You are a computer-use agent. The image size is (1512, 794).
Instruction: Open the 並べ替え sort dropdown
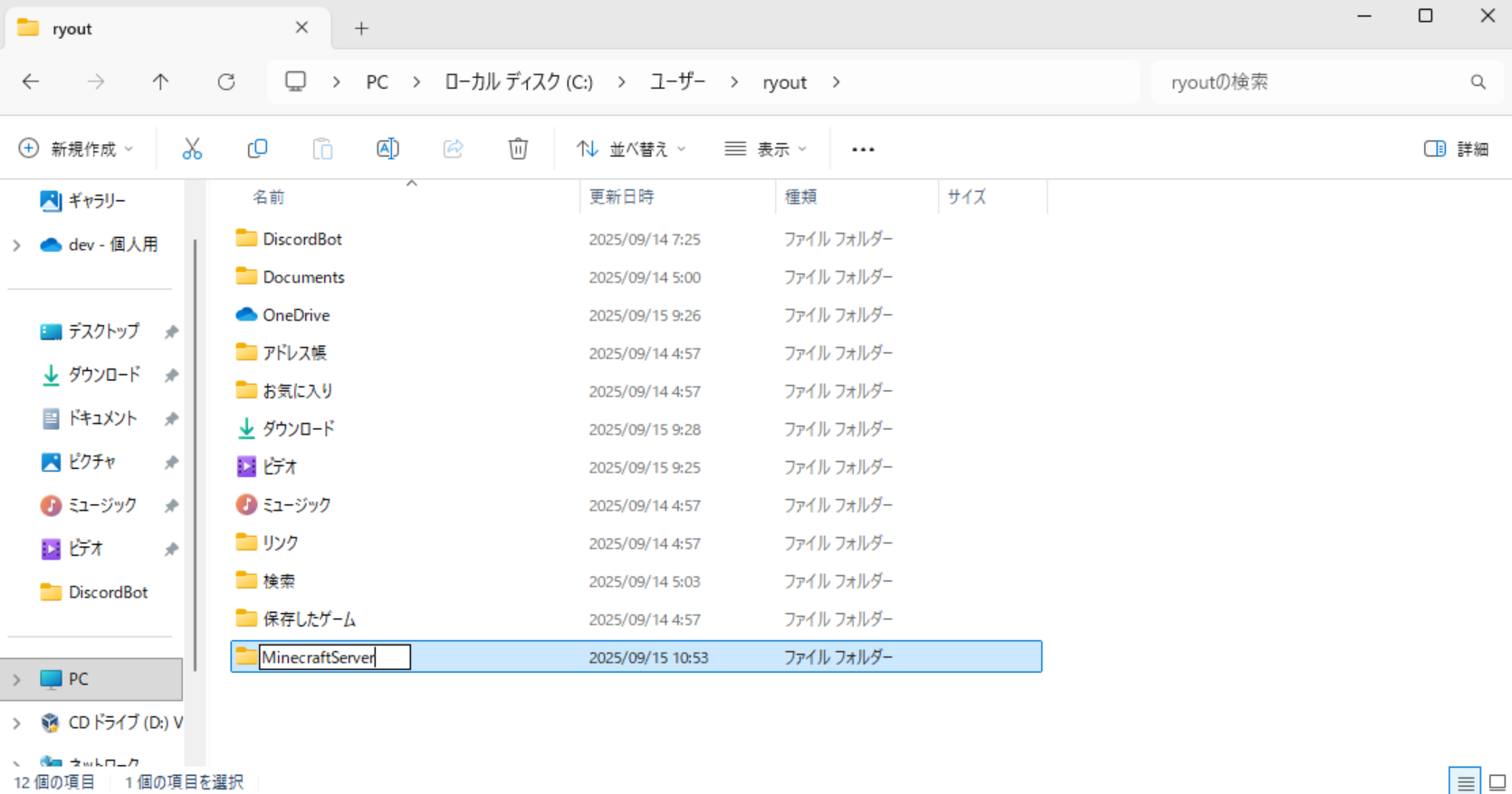[631, 148]
